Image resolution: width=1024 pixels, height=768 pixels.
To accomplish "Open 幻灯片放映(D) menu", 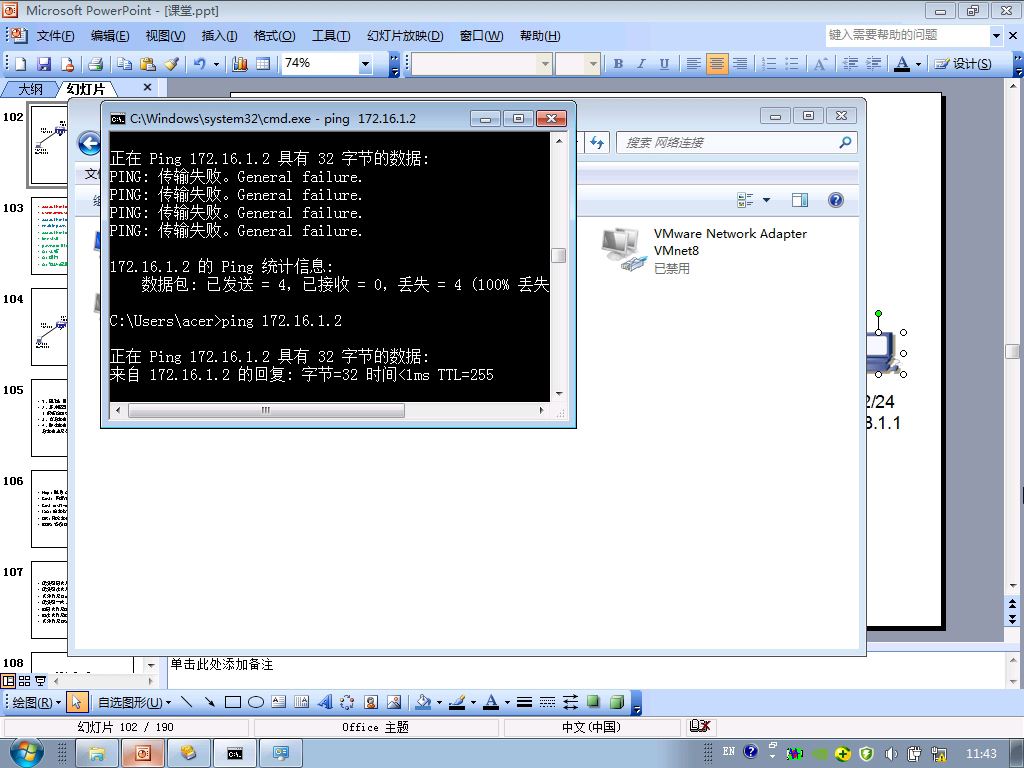I will 405,36.
